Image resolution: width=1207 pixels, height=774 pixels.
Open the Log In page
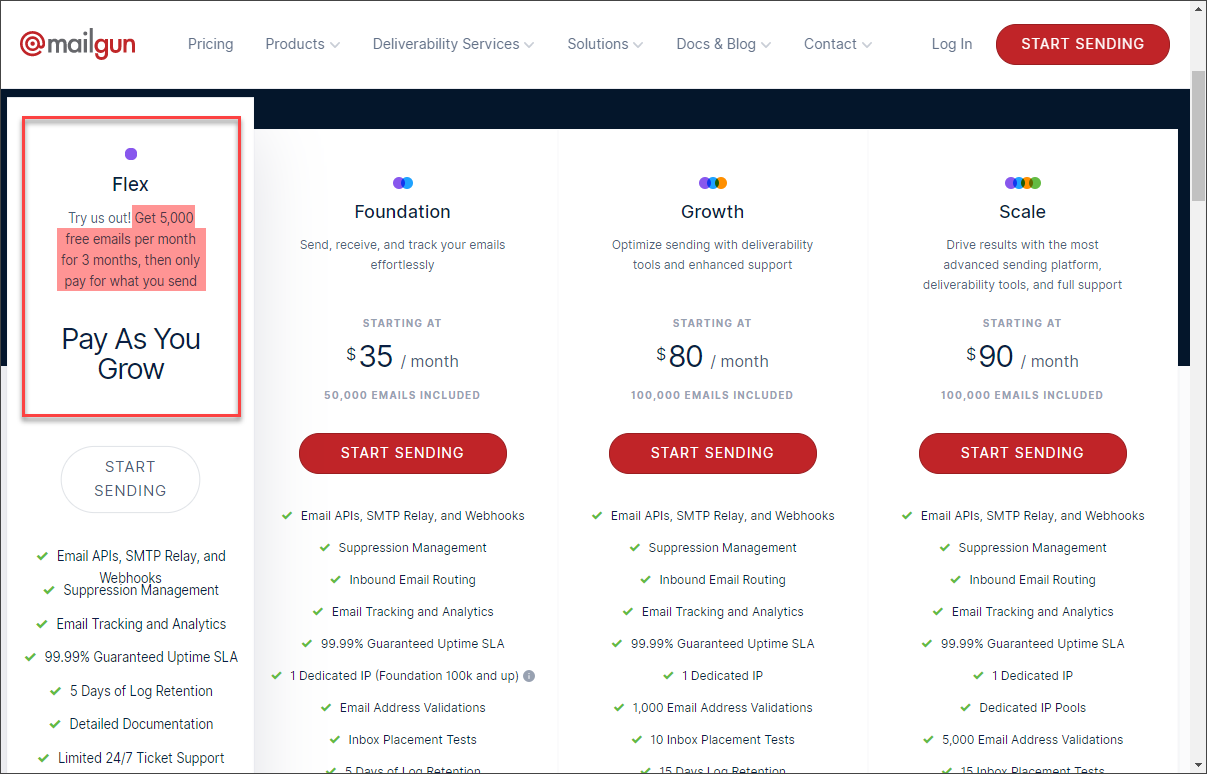click(952, 44)
